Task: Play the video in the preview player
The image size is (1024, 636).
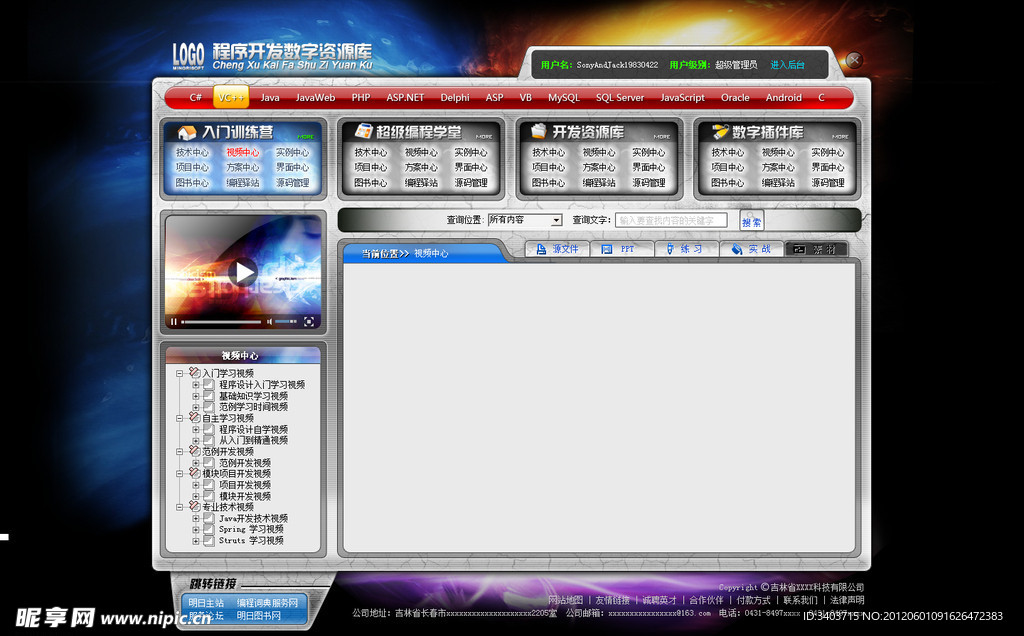Action: click(x=242, y=271)
